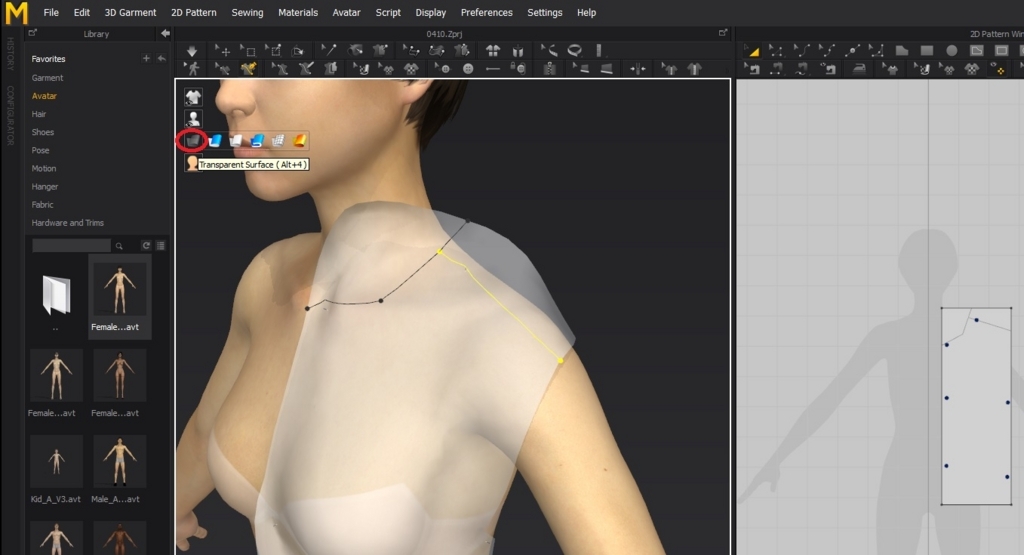
Task: Choose the buttonhole line tool icon
Action: point(493,69)
